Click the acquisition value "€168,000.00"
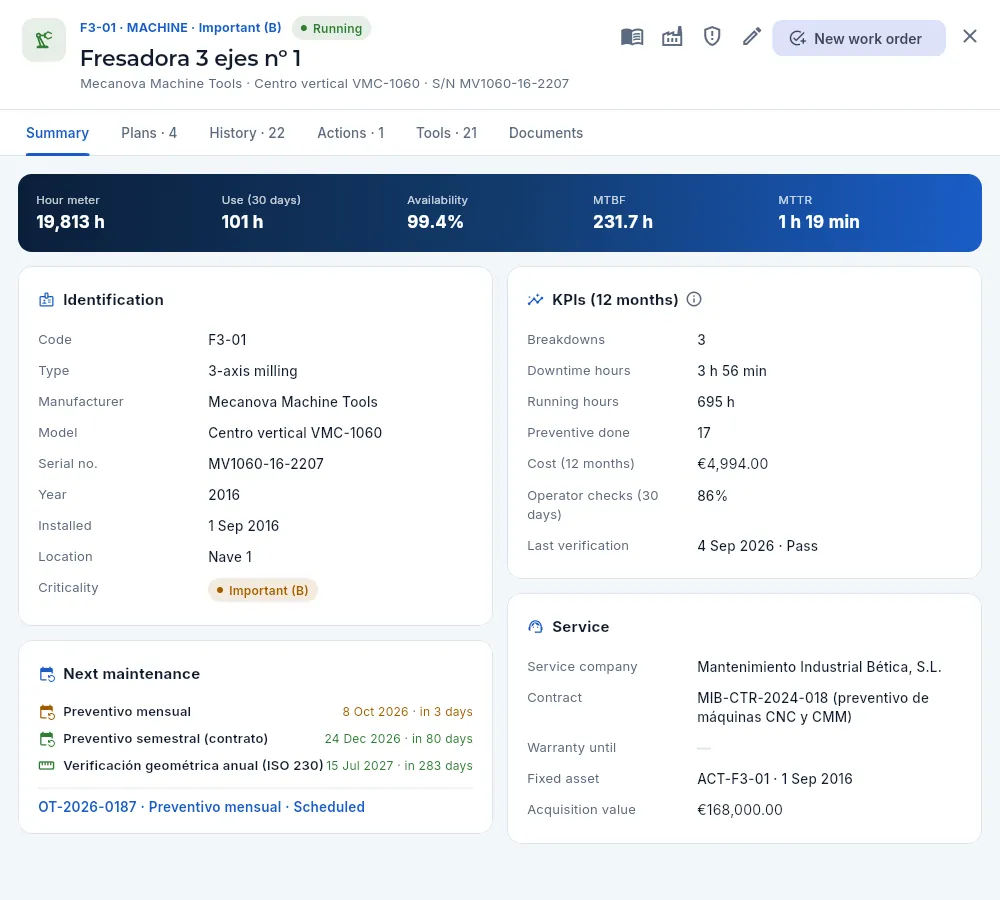Viewport: 1000px width, 900px height. 740,810
